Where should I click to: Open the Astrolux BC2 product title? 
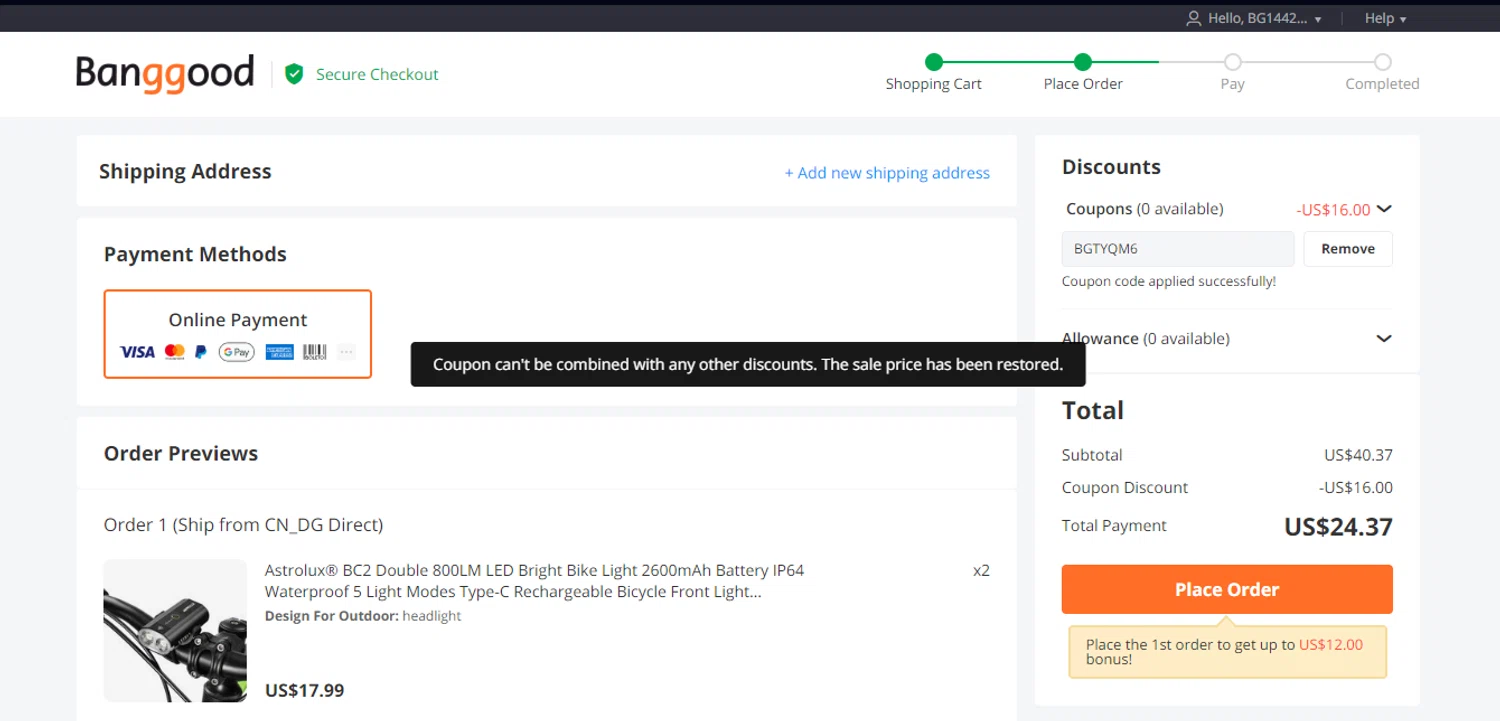(534, 581)
